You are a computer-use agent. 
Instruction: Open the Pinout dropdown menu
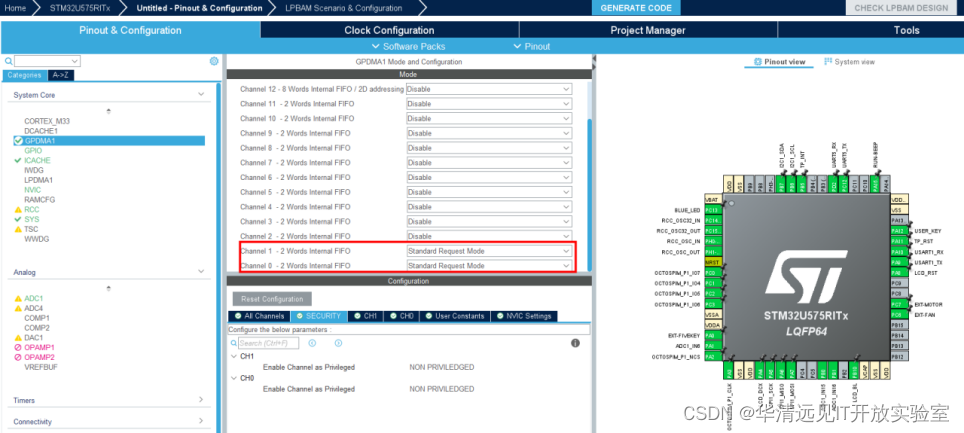click(532, 47)
